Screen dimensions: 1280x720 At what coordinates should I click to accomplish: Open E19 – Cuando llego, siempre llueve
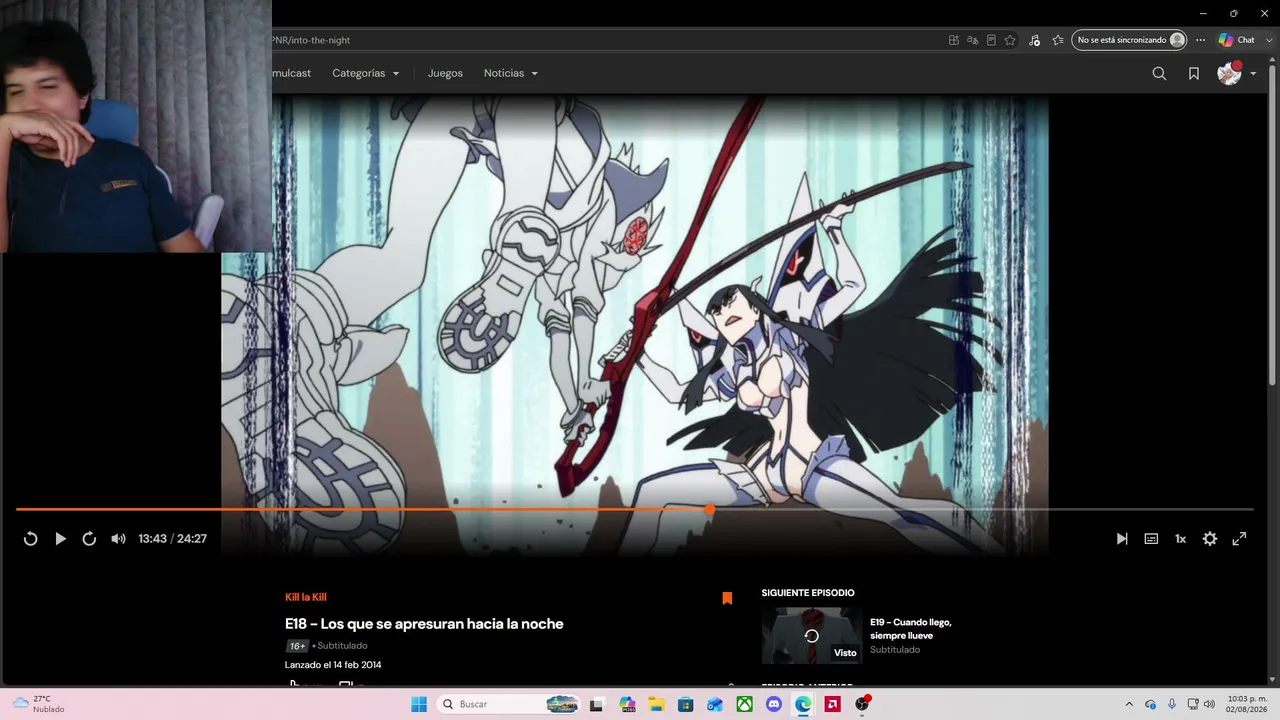coord(911,629)
